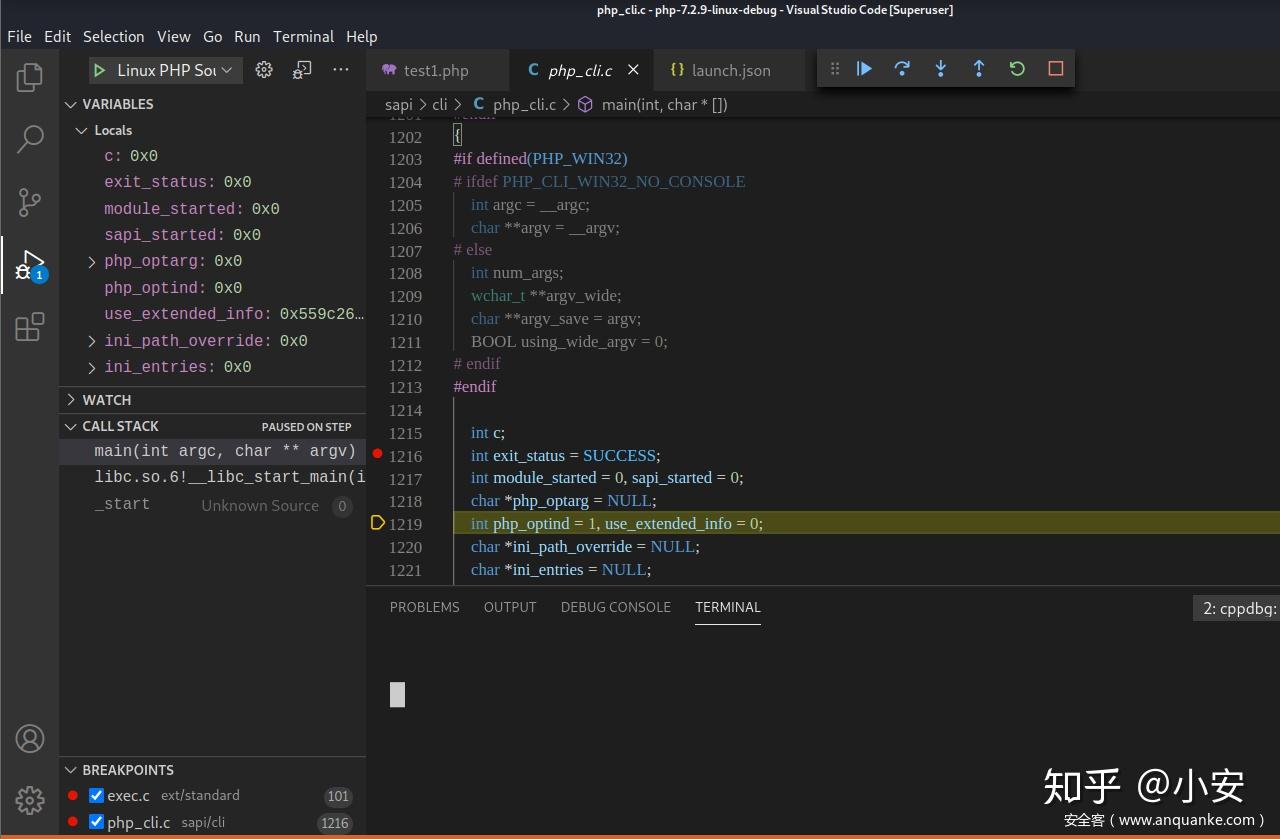This screenshot has width=1280, height=839.
Task: Uncheck the exec.c breakpoint checkbox
Action: (97, 796)
